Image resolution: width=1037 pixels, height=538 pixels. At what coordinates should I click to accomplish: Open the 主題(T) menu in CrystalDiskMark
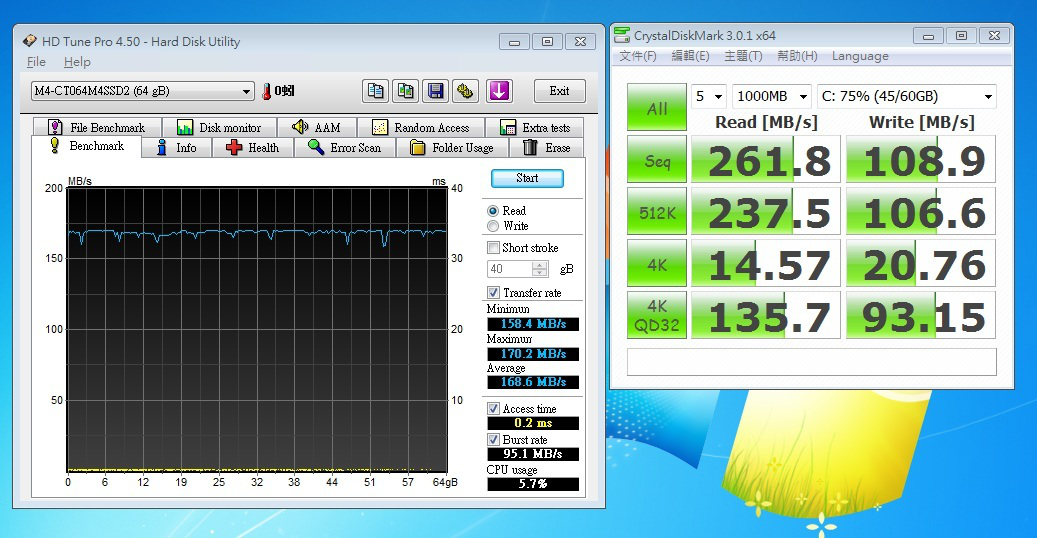pos(743,56)
